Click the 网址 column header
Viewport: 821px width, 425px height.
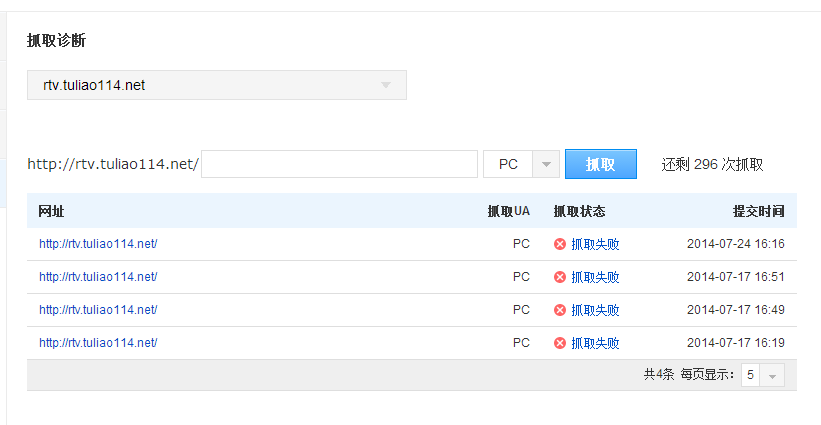[x=51, y=211]
